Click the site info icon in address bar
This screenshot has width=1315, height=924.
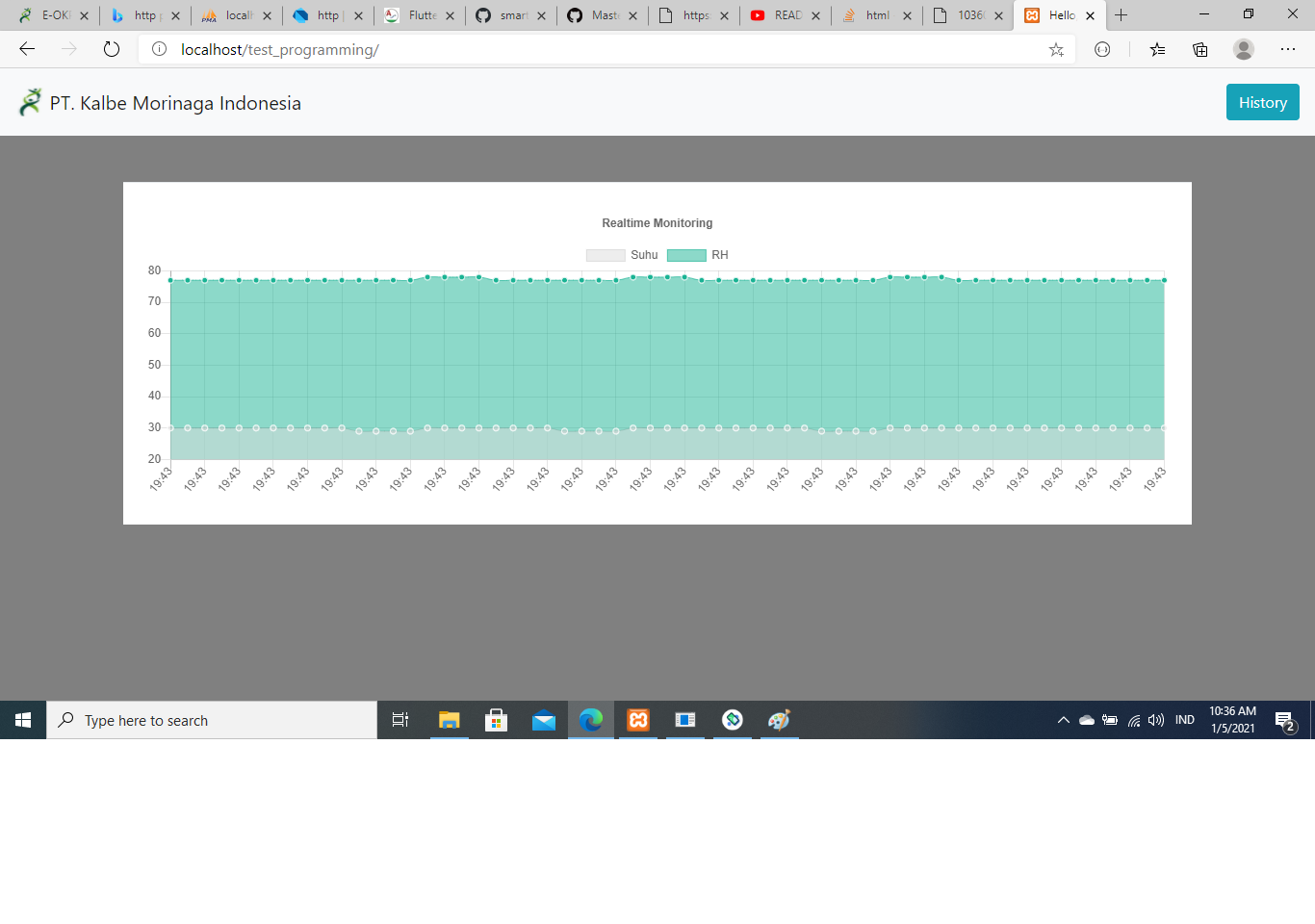160,49
